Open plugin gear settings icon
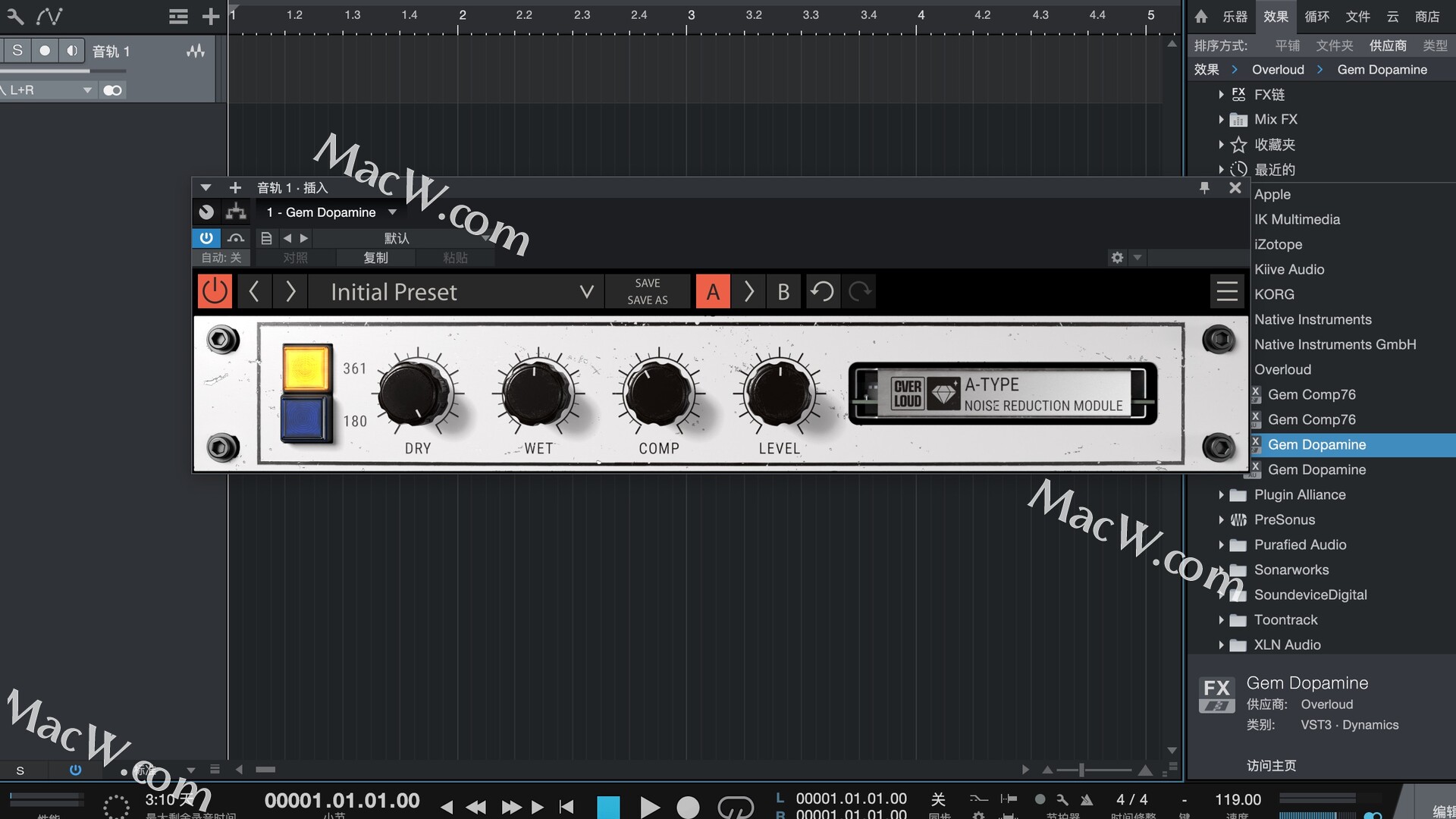The height and width of the screenshot is (819, 1456). [x=1117, y=258]
